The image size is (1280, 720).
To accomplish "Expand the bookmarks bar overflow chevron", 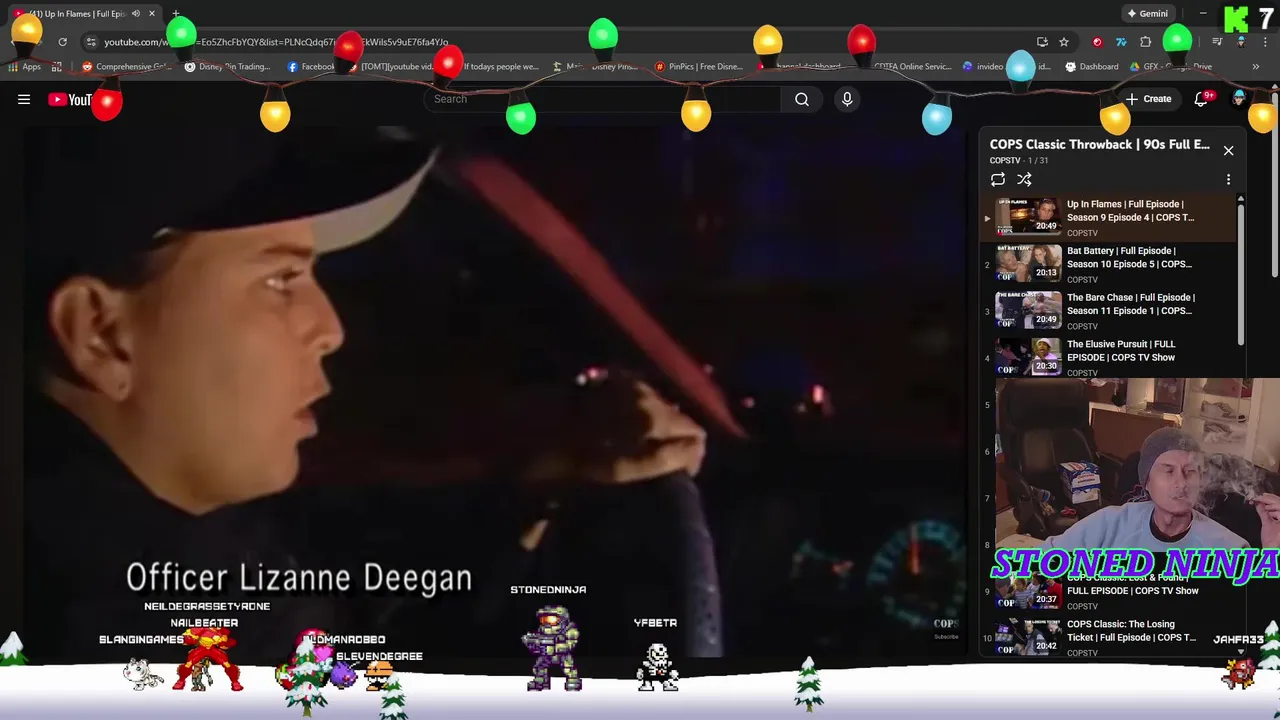I will [x=1255, y=67].
